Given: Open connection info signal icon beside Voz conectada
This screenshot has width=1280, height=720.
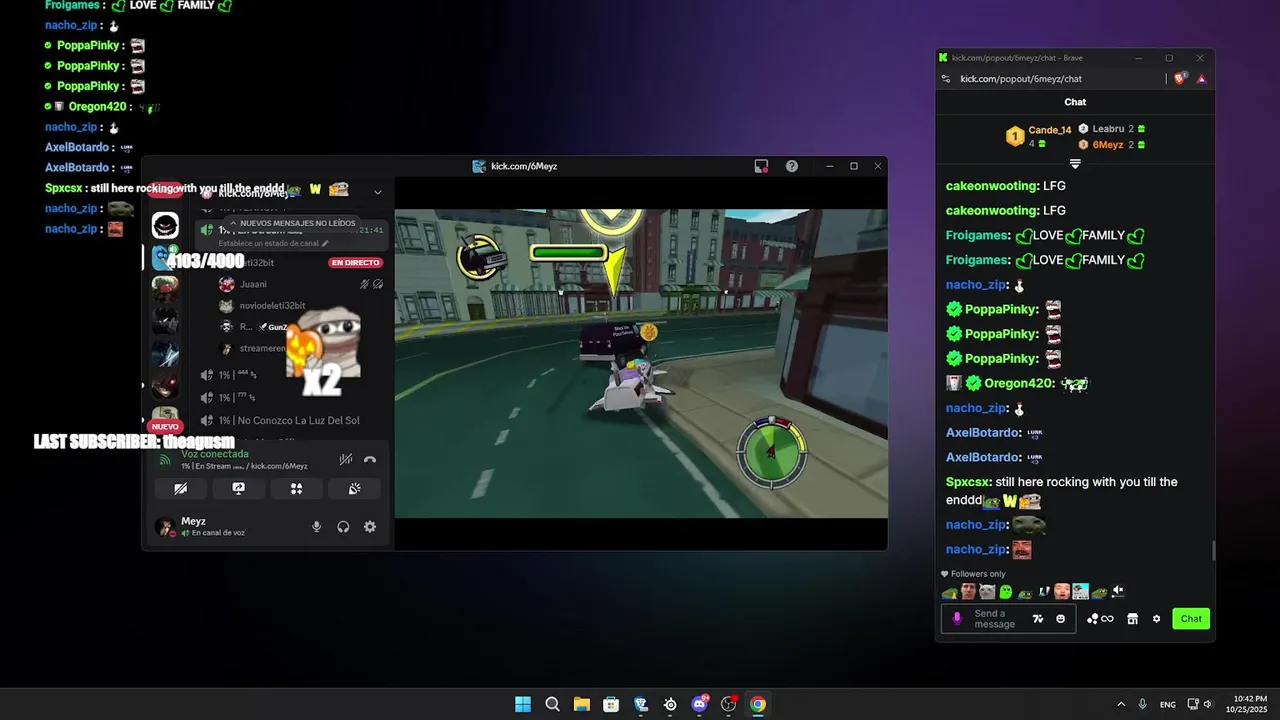Looking at the screenshot, I should 165,461.
